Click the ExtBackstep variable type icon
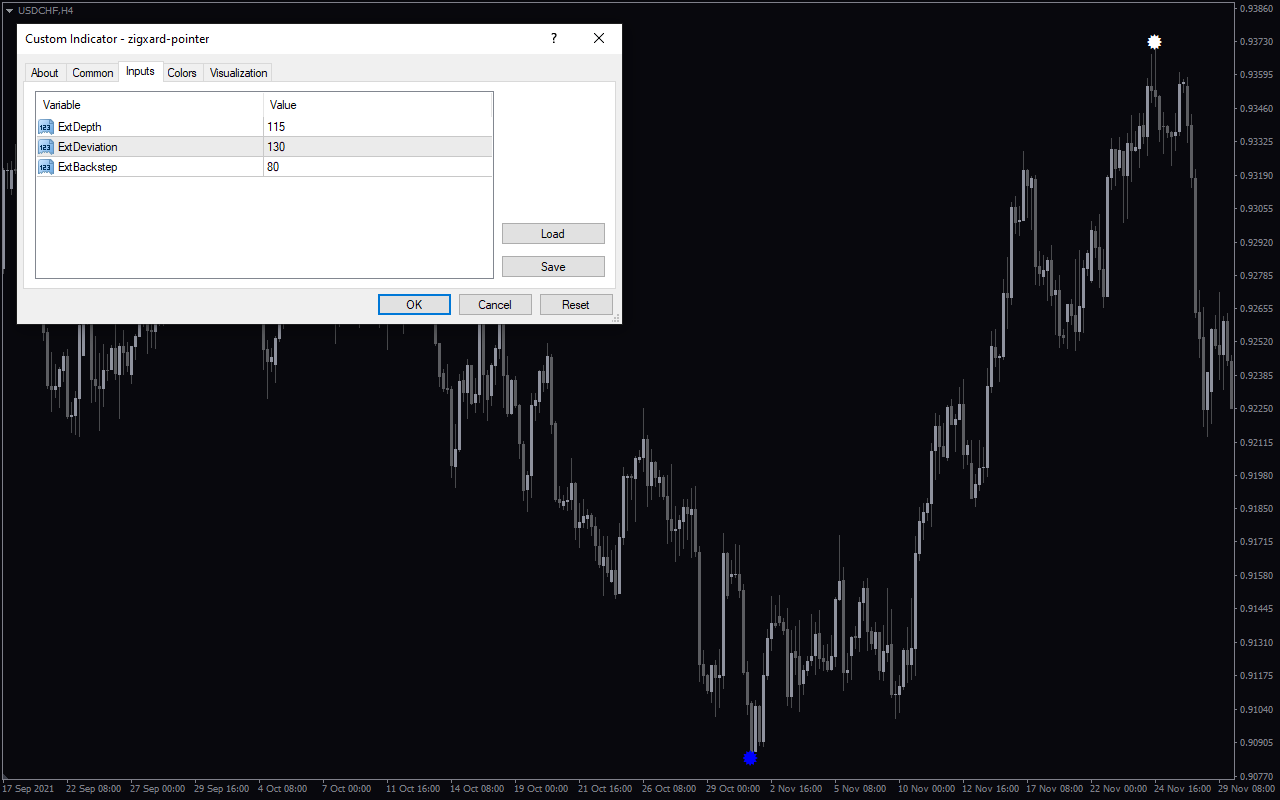The image size is (1280, 800). click(x=46, y=167)
